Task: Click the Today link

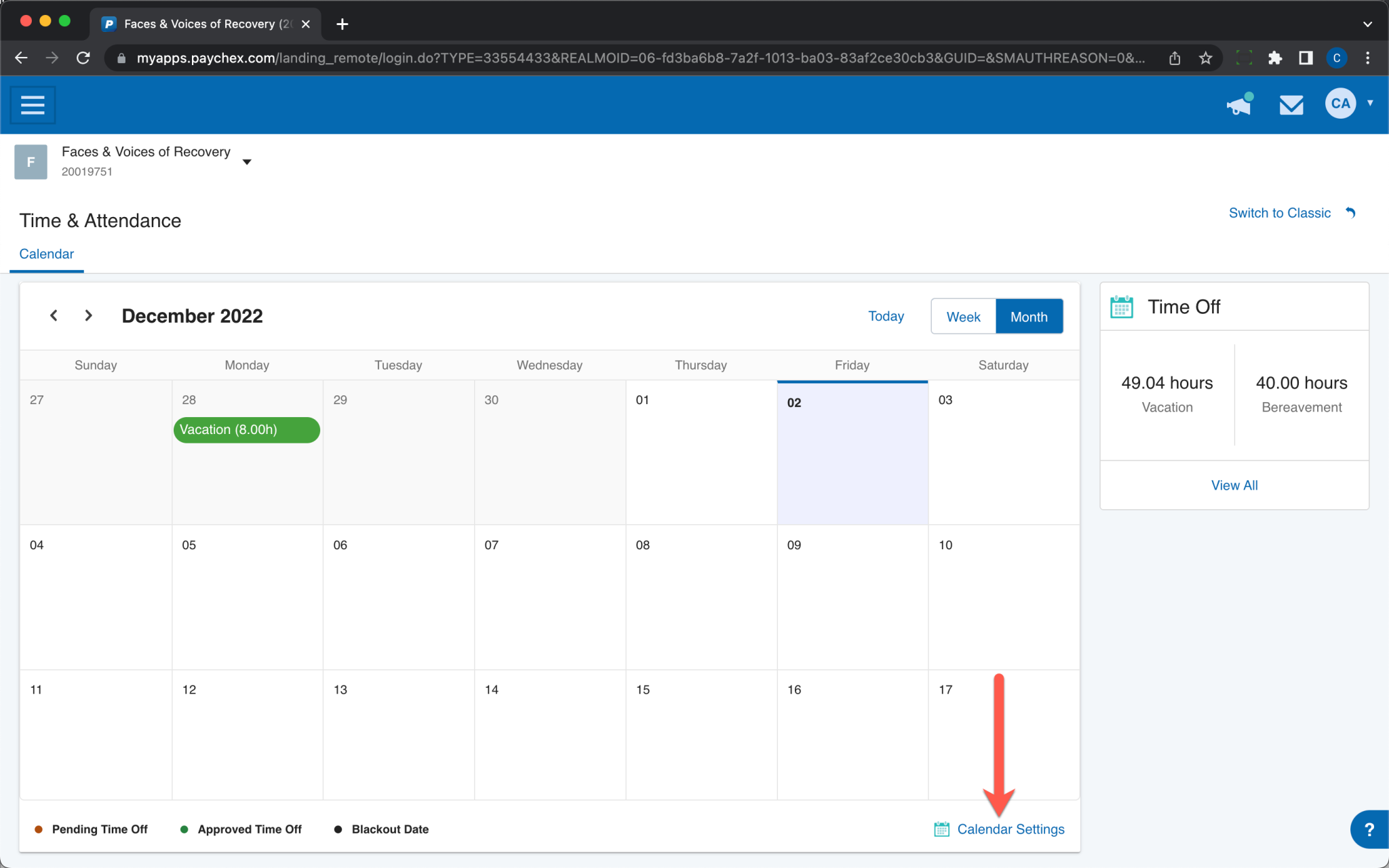Action: coord(886,316)
